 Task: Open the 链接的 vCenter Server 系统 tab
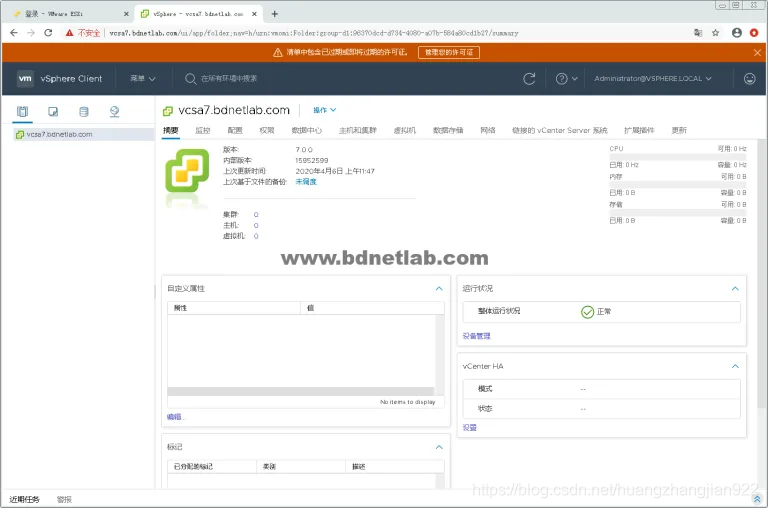click(559, 130)
